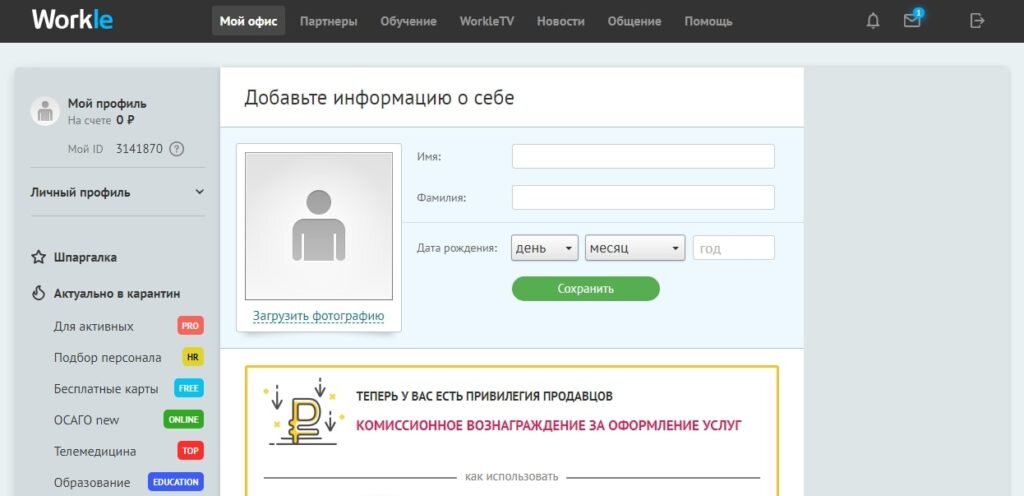Open Новости menu item
Image resolution: width=1024 pixels, height=496 pixels.
pos(560,22)
